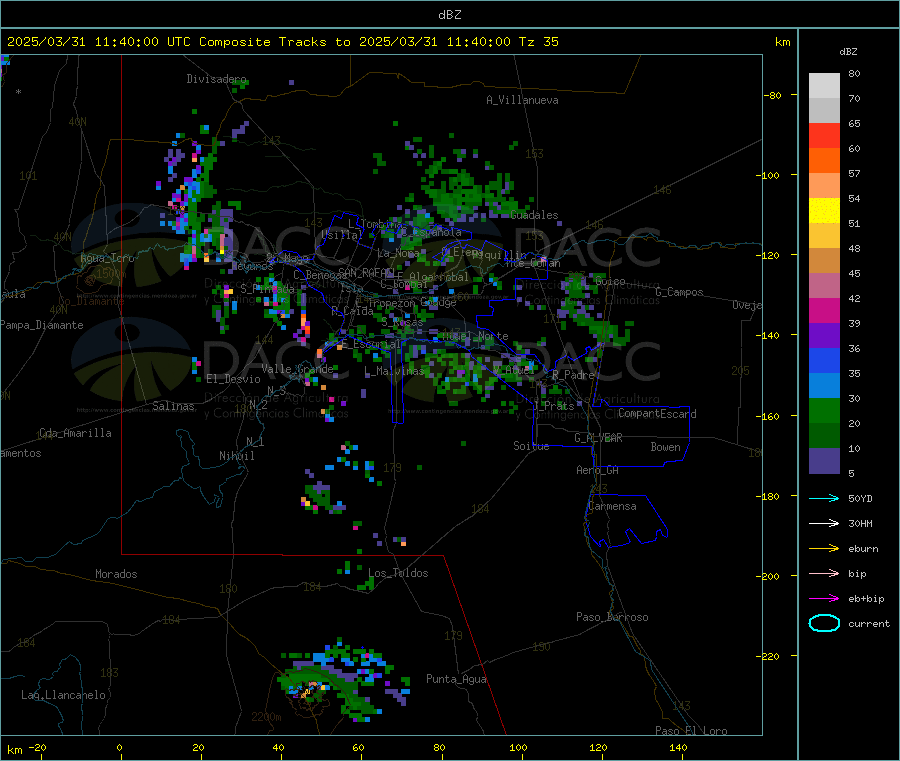
Task: Click the Aero_GA map label
Action: pyautogui.click(x=597, y=470)
